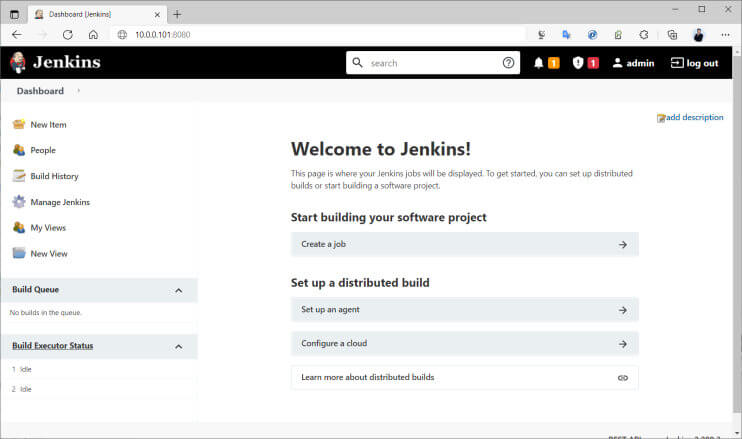
Task: Open the notifications bell icon
Action: click(539, 63)
